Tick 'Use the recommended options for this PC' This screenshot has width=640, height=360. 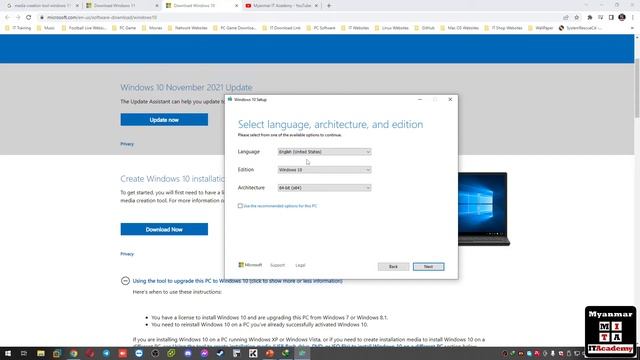pyautogui.click(x=240, y=206)
